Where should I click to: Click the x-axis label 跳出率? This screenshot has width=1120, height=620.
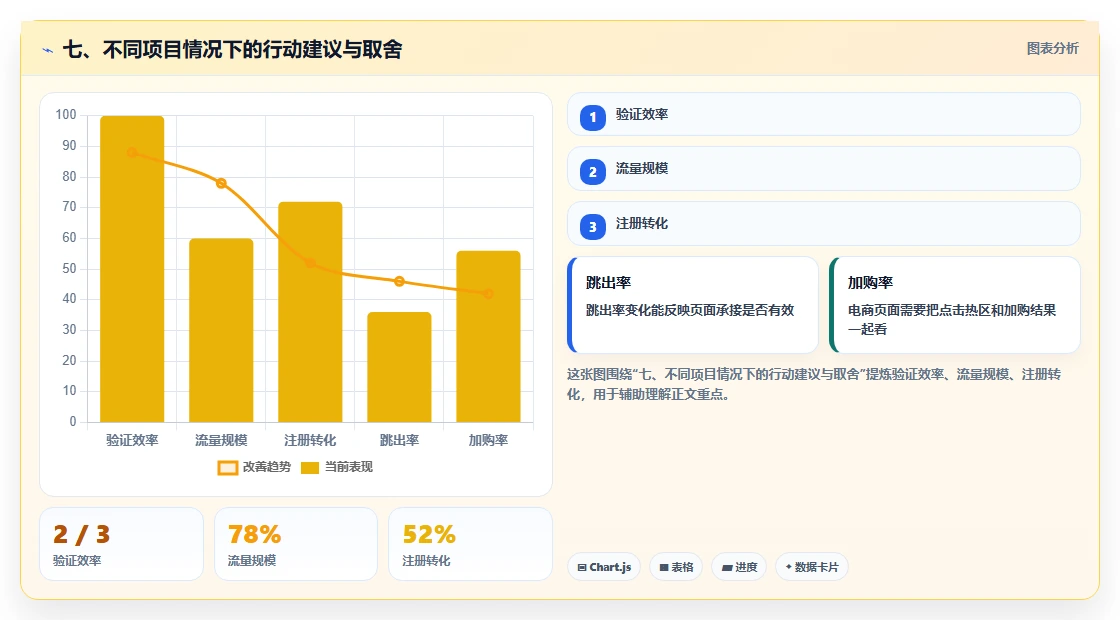(x=399, y=441)
